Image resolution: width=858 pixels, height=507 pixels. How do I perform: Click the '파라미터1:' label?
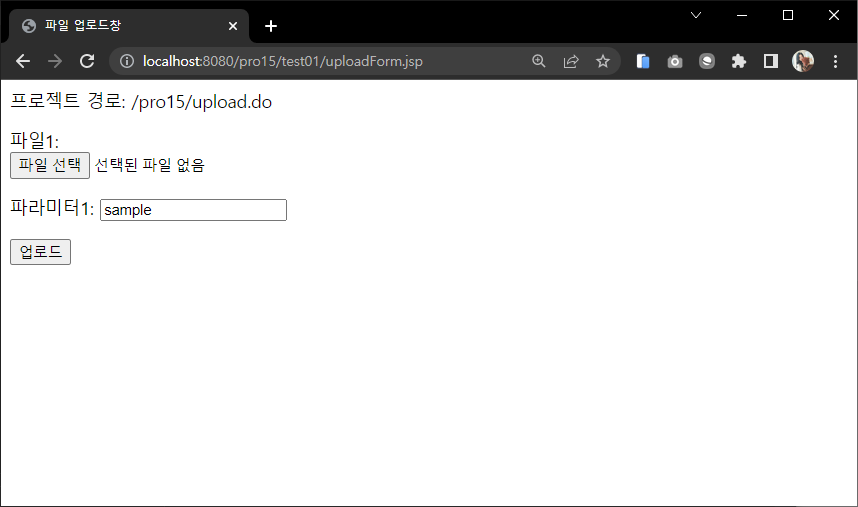52,208
